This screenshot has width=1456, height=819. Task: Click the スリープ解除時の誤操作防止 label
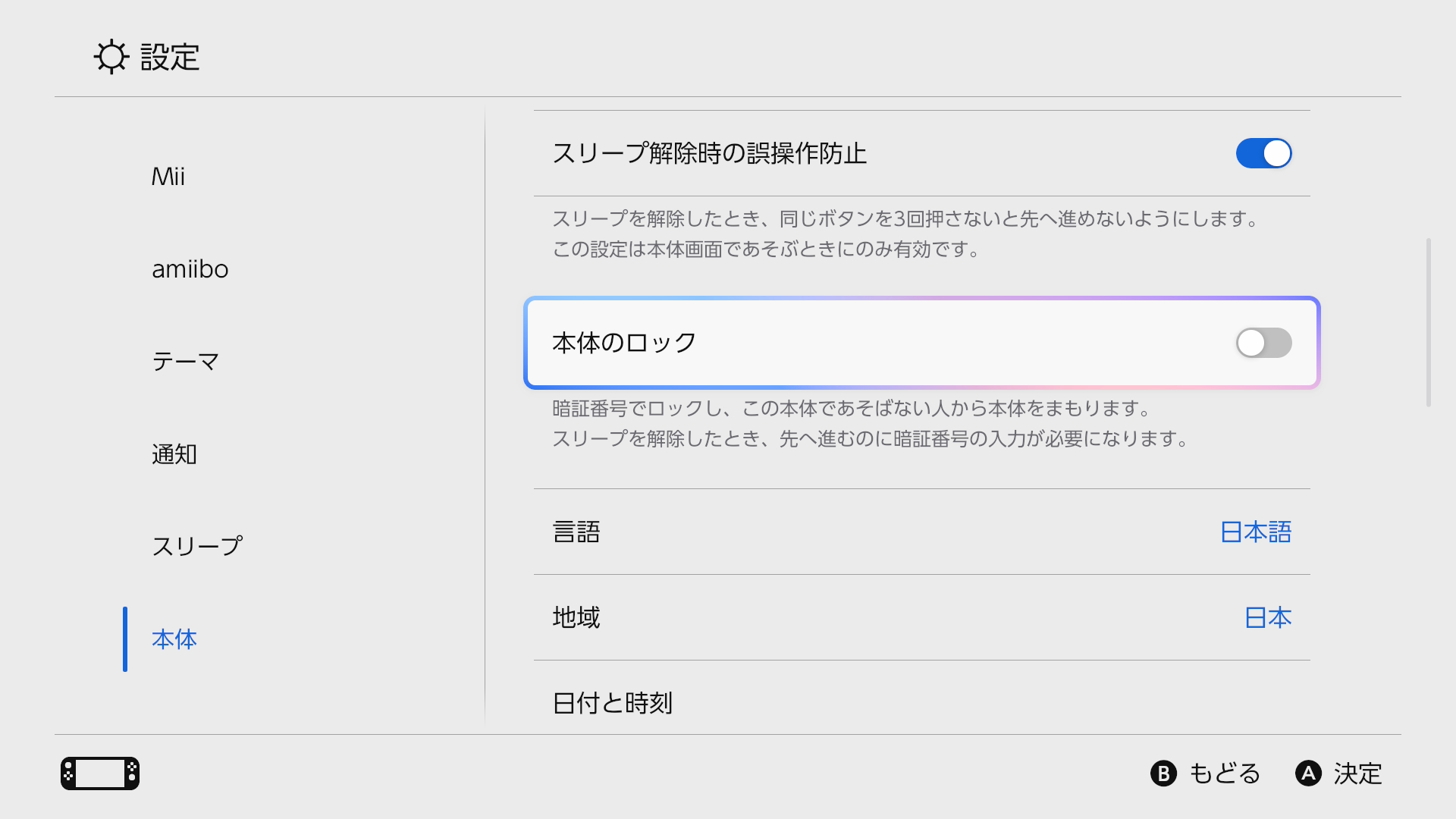709,153
